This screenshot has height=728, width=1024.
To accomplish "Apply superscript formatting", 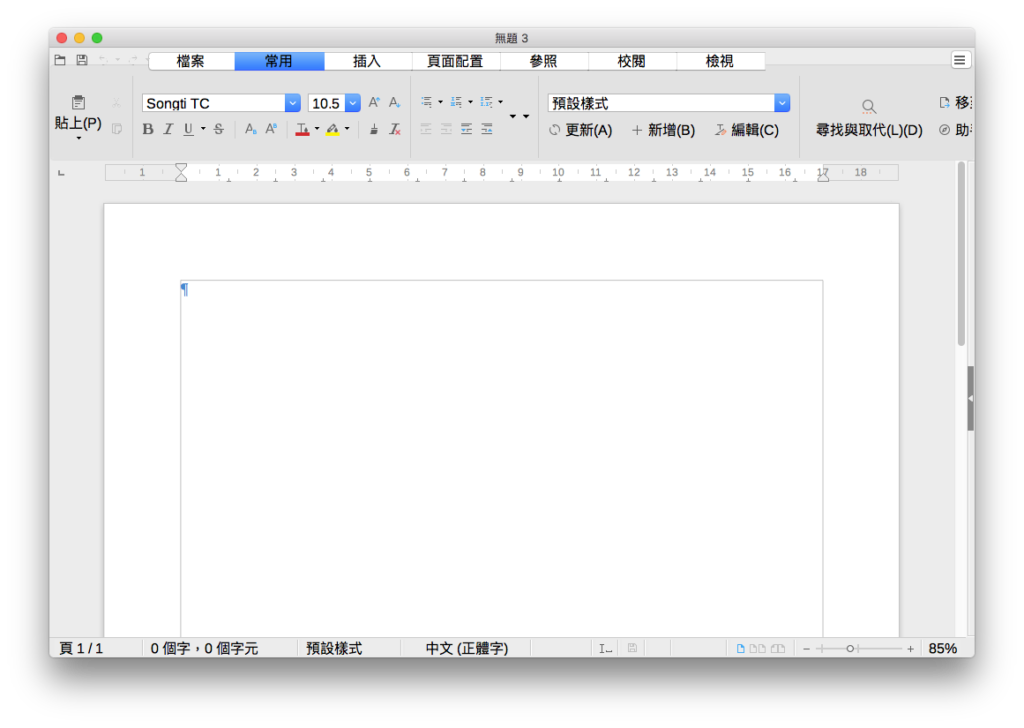I will (x=271, y=129).
